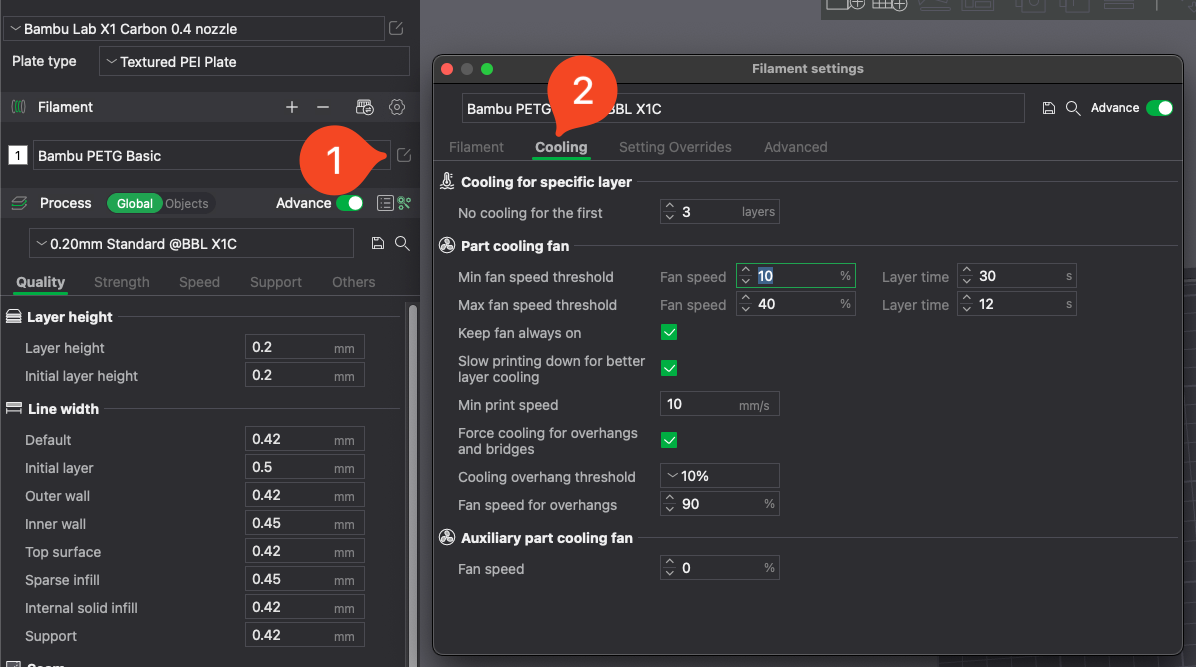Image resolution: width=1196 pixels, height=667 pixels.
Task: Add a filament with the plus icon
Action: (292, 107)
